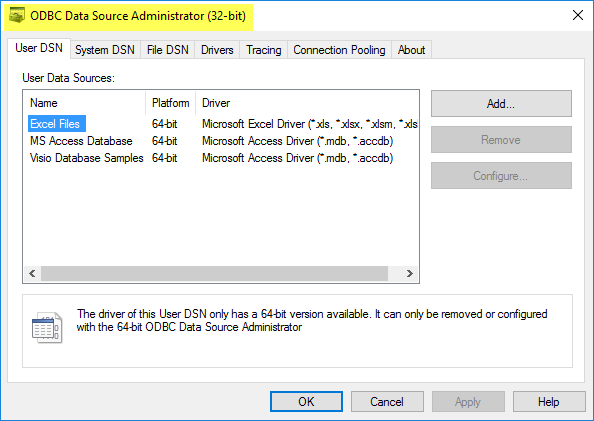The width and height of the screenshot is (594, 421).
Task: Click the right scroll arrow in list
Action: (410, 273)
